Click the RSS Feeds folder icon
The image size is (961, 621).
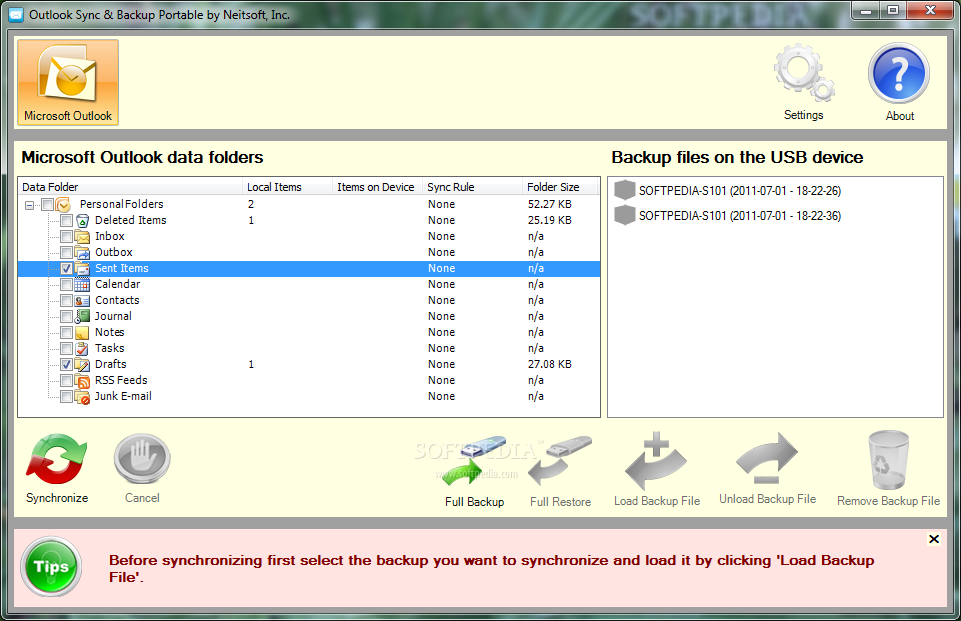coord(82,381)
